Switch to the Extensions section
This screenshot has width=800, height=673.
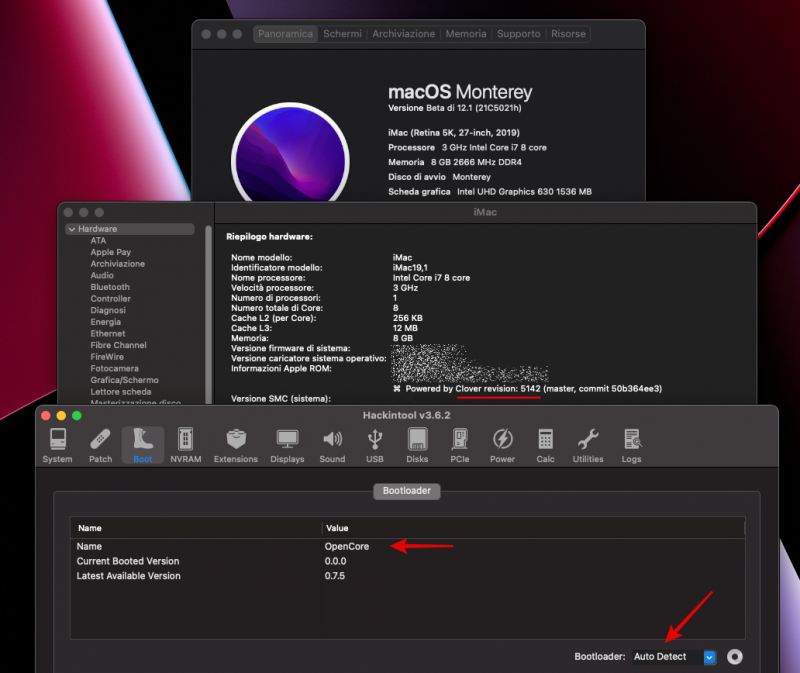point(235,445)
